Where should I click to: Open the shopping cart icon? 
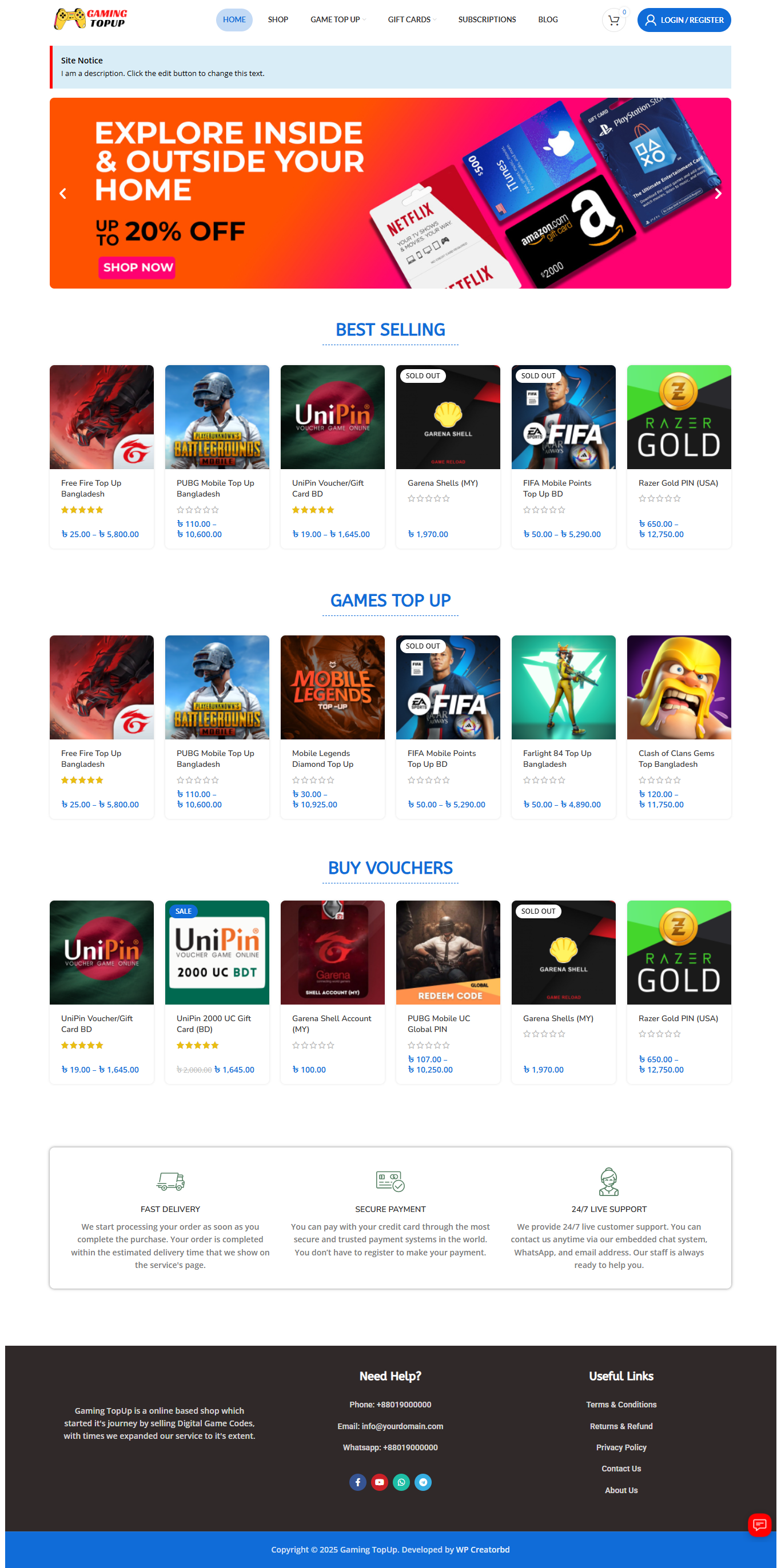(x=613, y=20)
